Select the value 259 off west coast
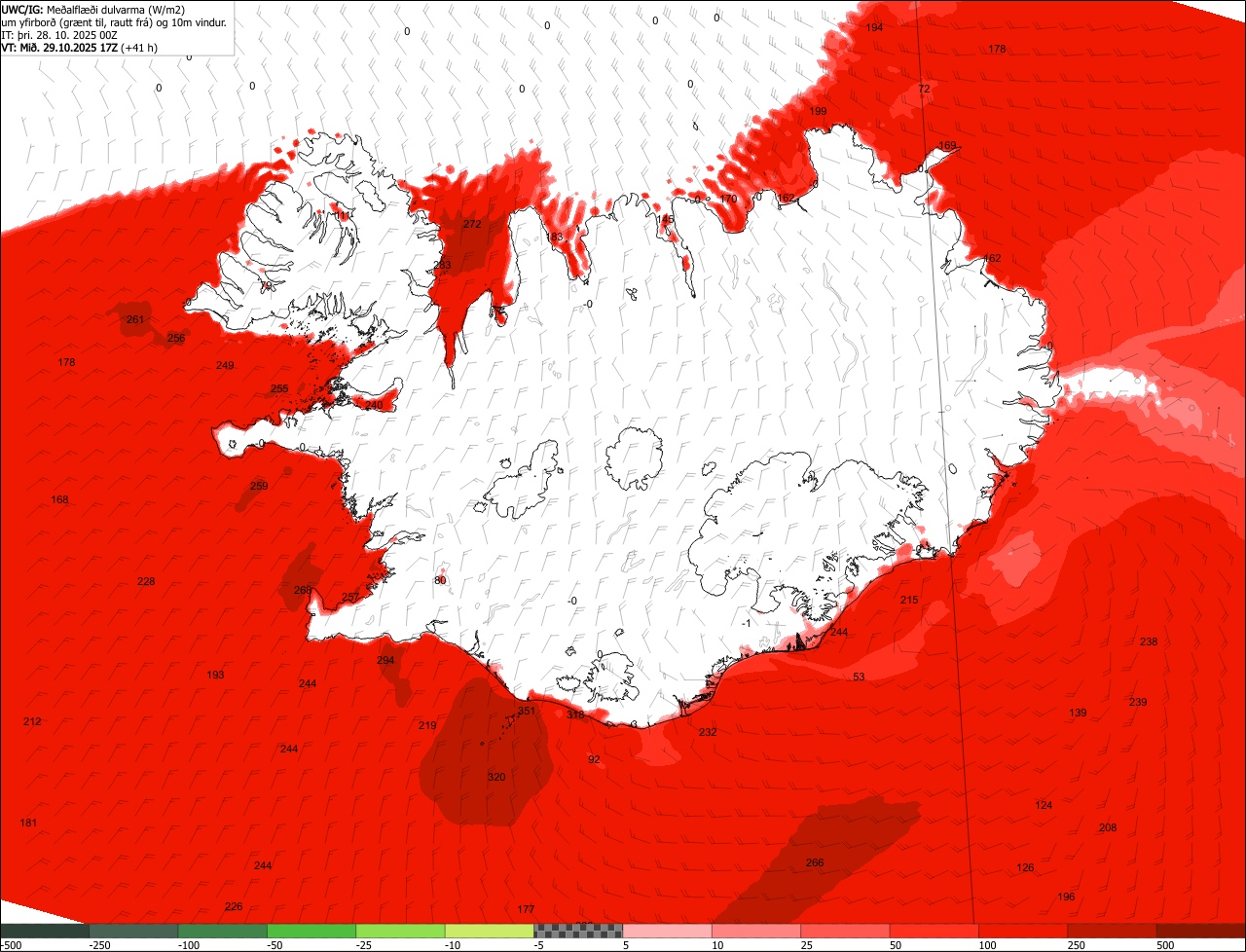This screenshot has width=1246, height=952. [259, 486]
